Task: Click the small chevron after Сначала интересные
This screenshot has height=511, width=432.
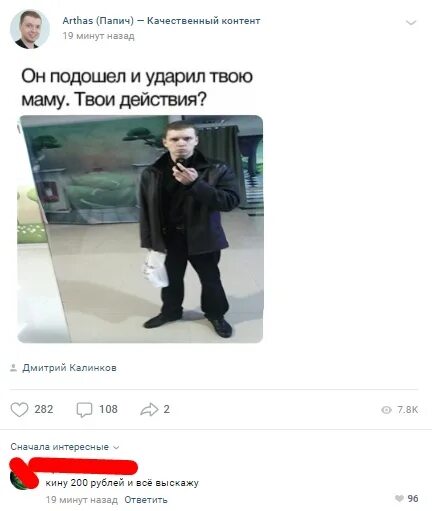Action: [x=116, y=447]
